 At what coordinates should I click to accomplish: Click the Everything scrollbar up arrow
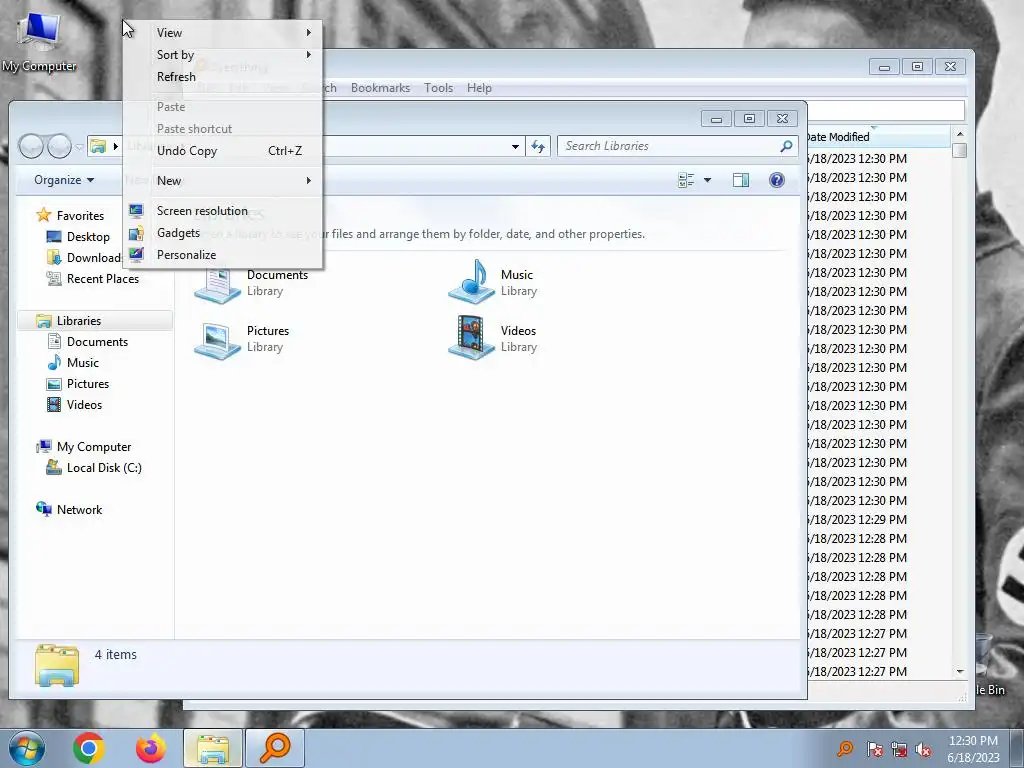click(959, 134)
